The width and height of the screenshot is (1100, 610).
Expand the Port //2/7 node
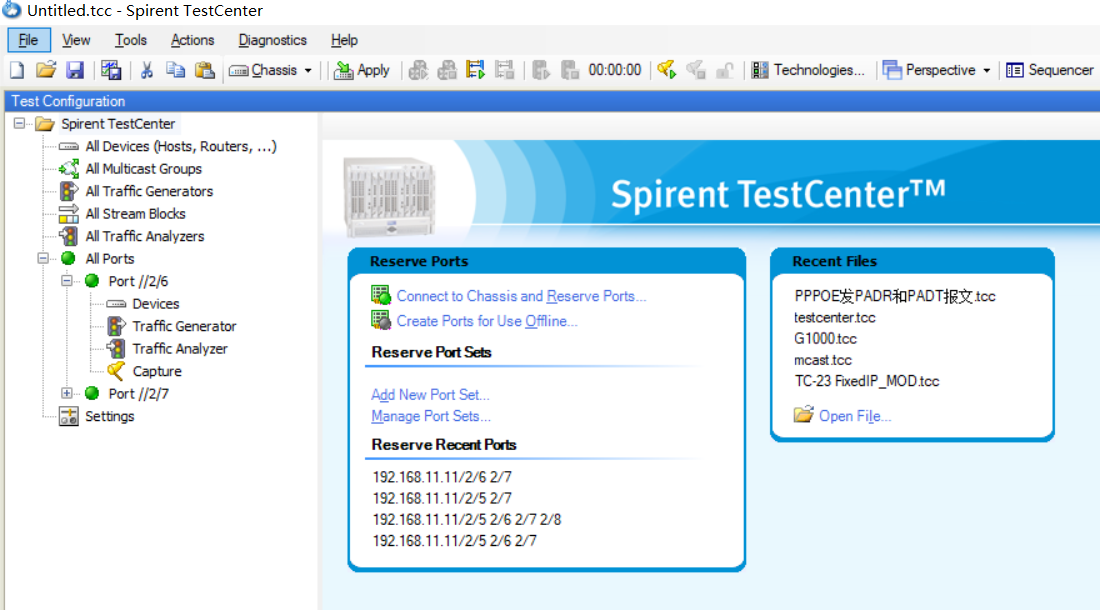67,393
